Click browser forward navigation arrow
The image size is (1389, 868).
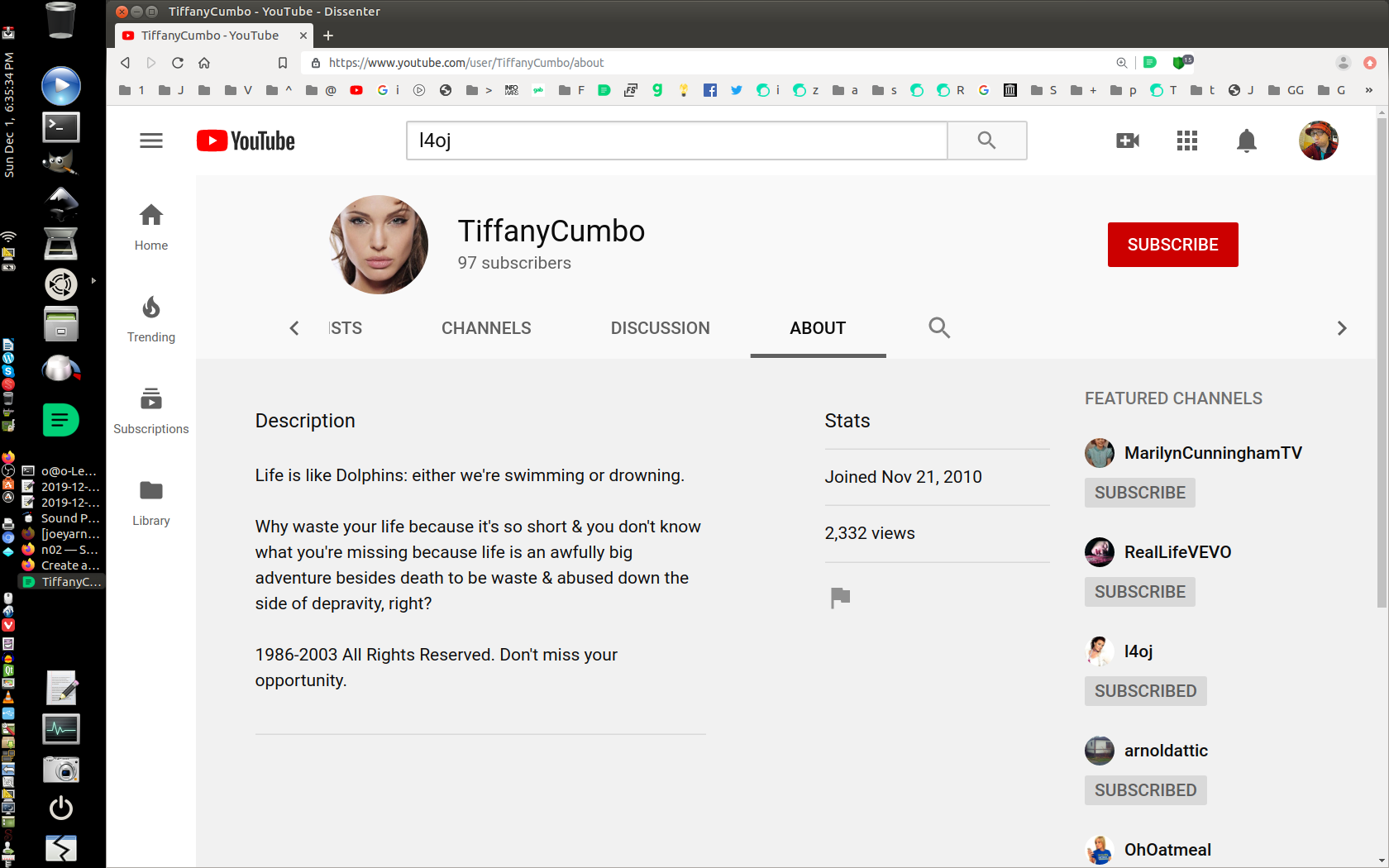point(151,63)
